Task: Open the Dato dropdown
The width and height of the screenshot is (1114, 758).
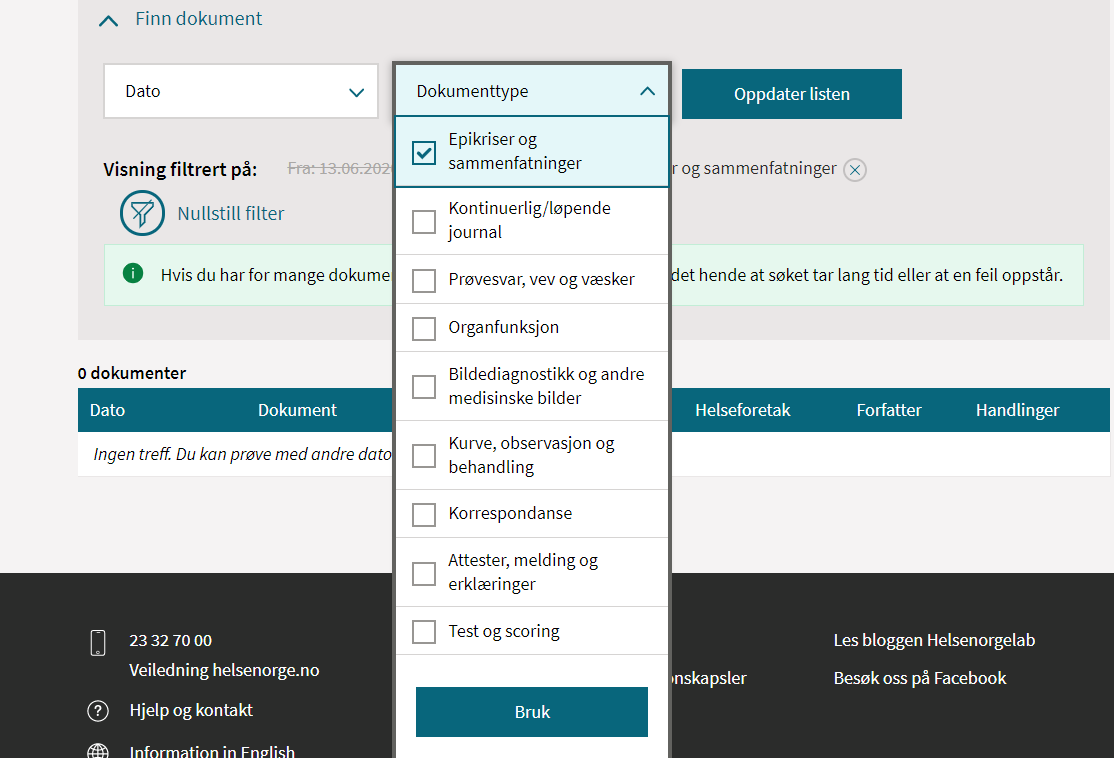Action: pyautogui.click(x=241, y=91)
